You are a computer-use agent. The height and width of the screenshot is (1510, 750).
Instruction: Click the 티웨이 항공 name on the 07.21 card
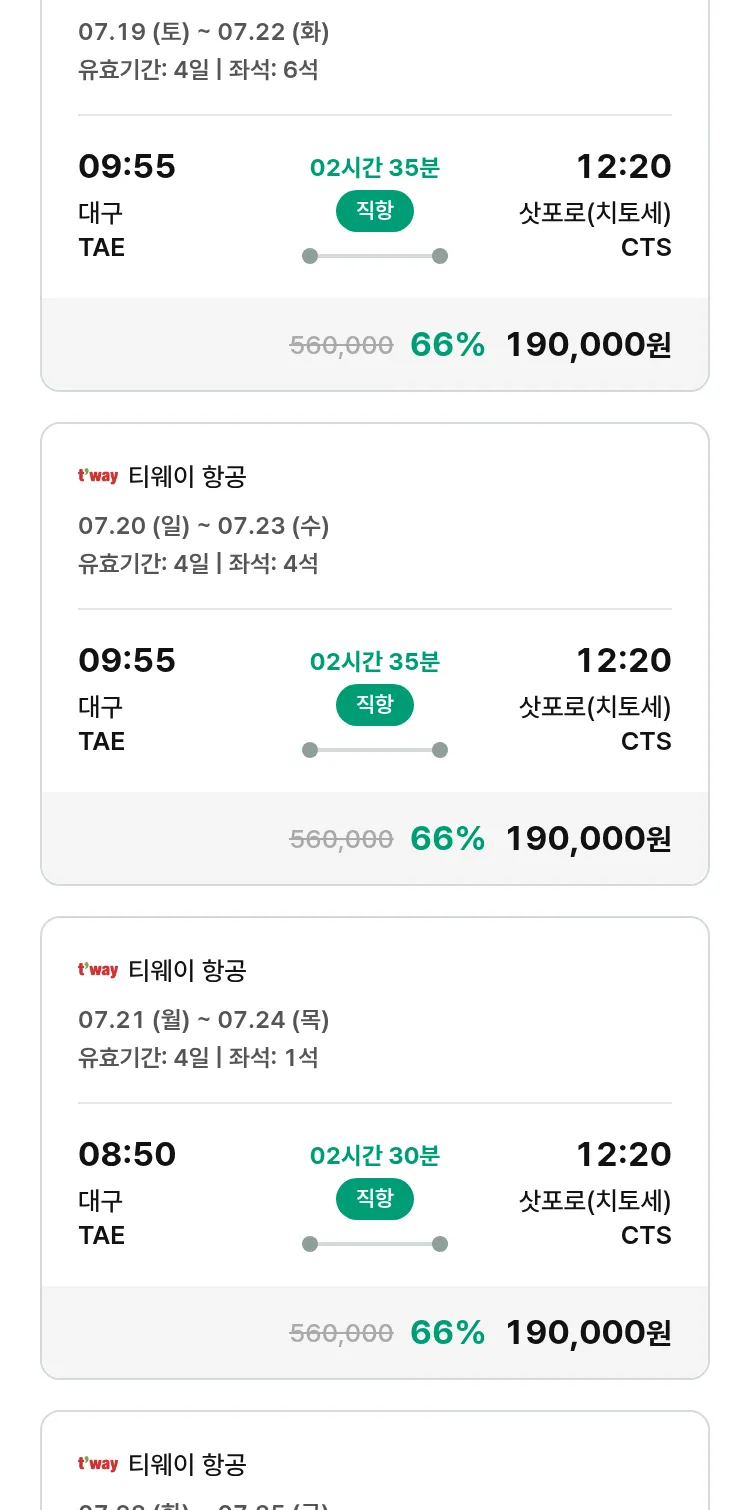click(187, 970)
